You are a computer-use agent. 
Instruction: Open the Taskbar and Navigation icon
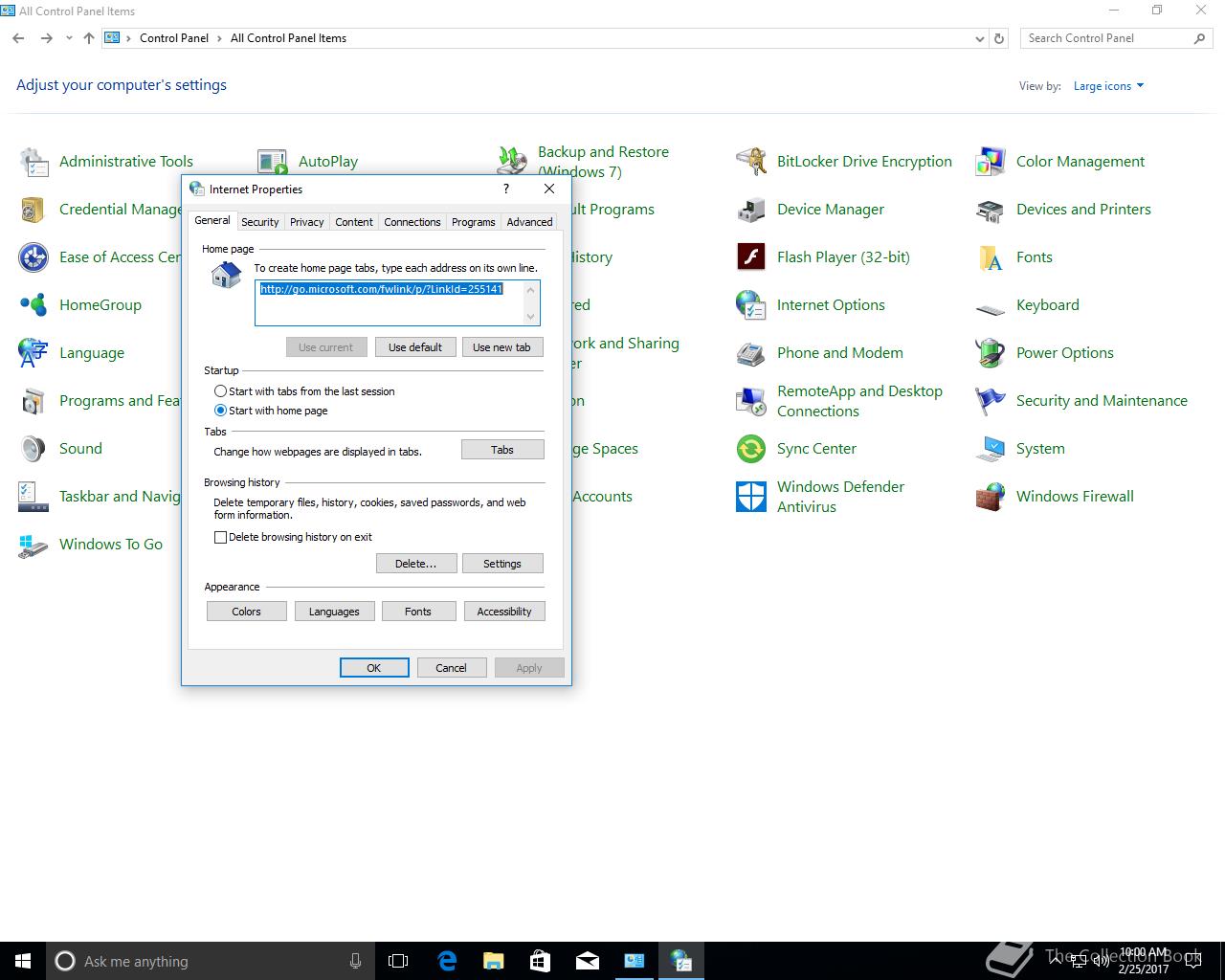(33, 497)
